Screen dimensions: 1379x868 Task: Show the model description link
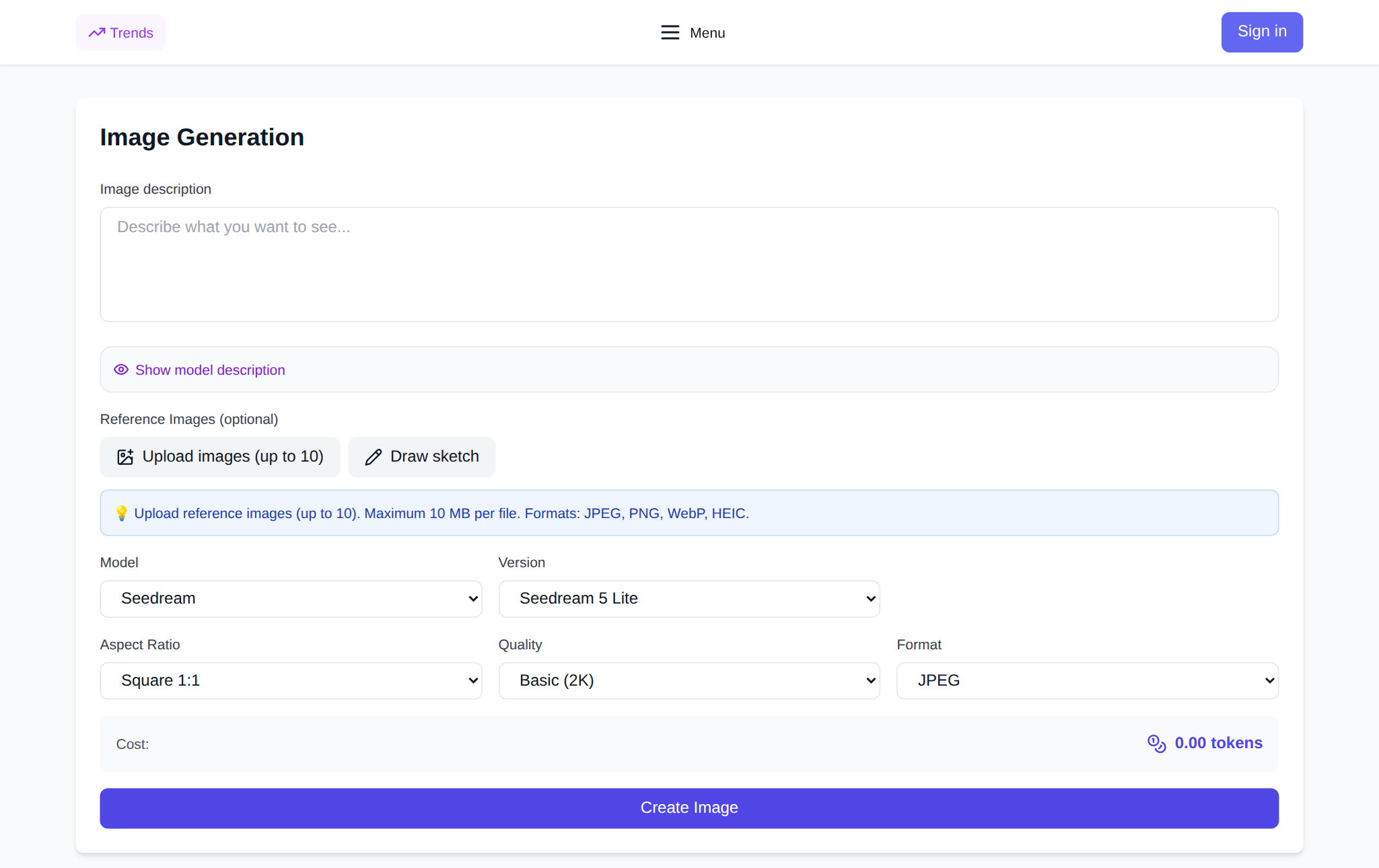point(210,370)
